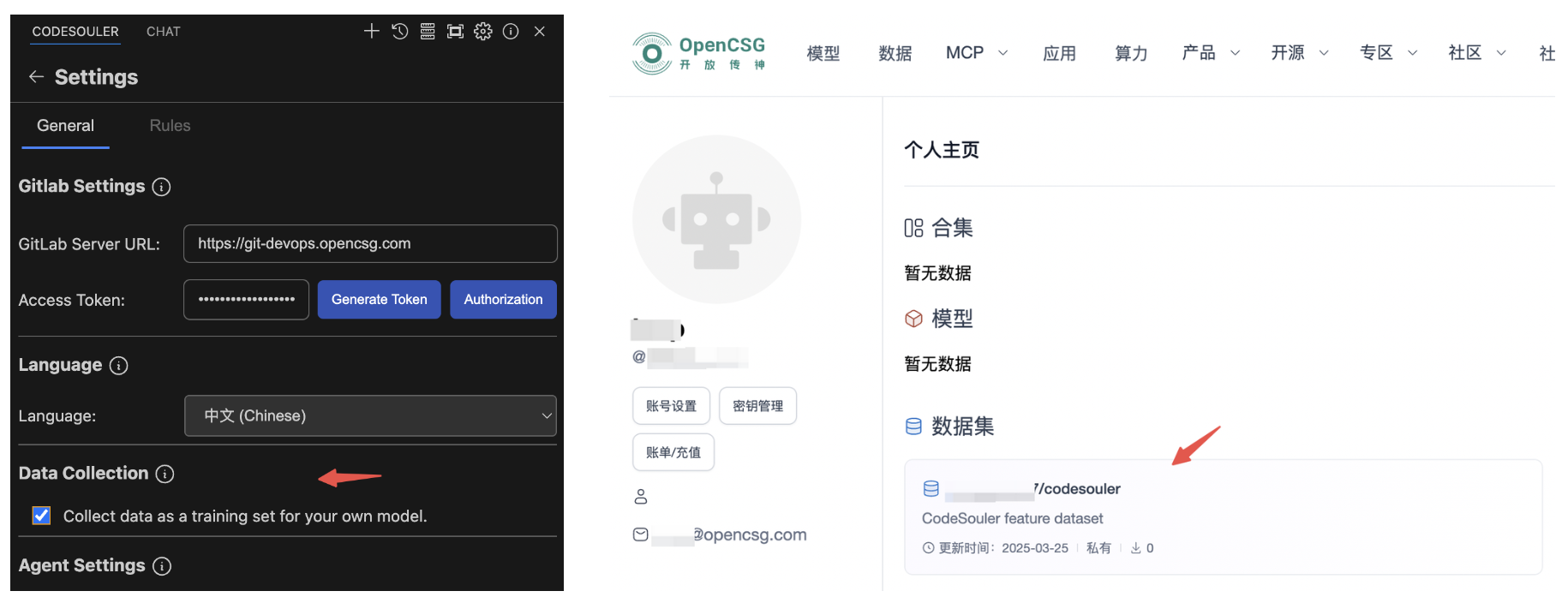
Task: Click the fullscreen frame icon in toolbar
Action: click(455, 32)
